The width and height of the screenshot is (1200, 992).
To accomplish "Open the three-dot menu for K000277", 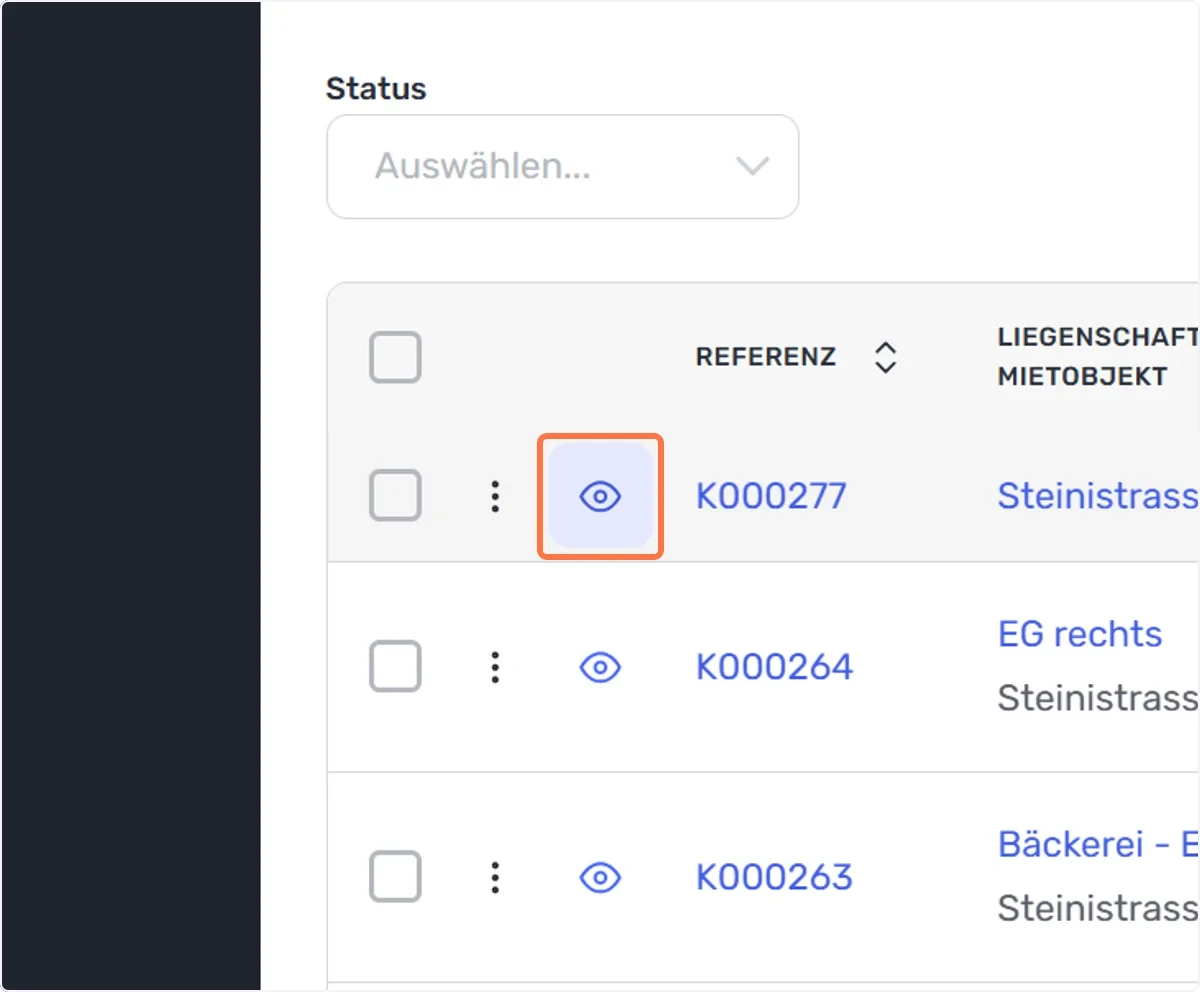I will (495, 496).
